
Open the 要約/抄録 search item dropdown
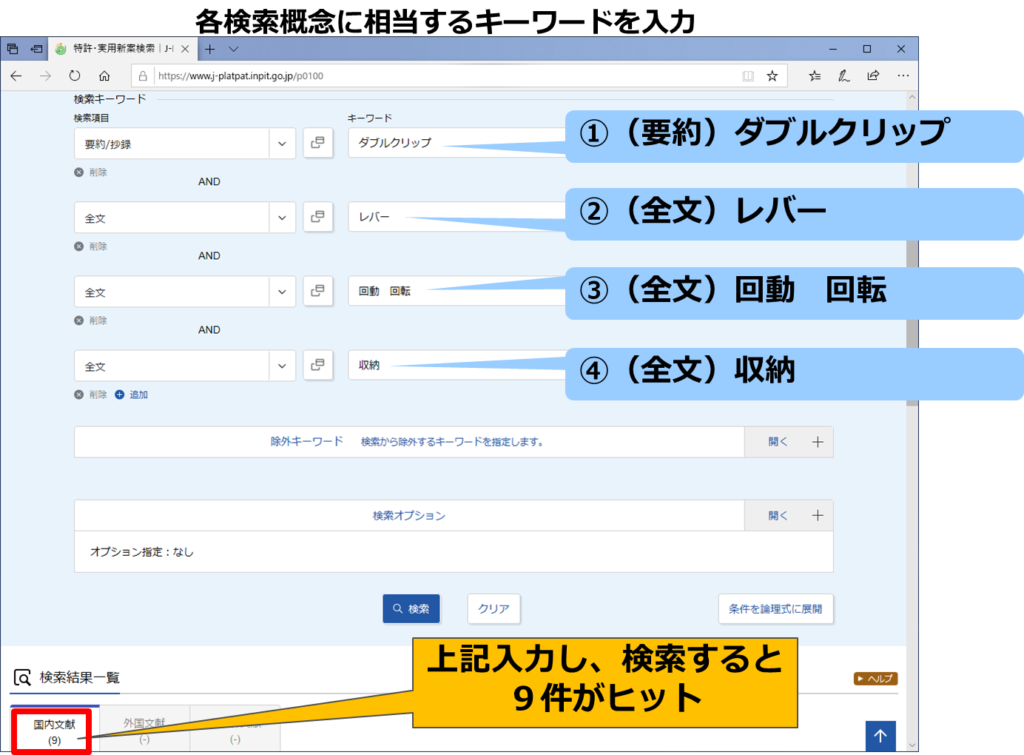tap(281, 143)
